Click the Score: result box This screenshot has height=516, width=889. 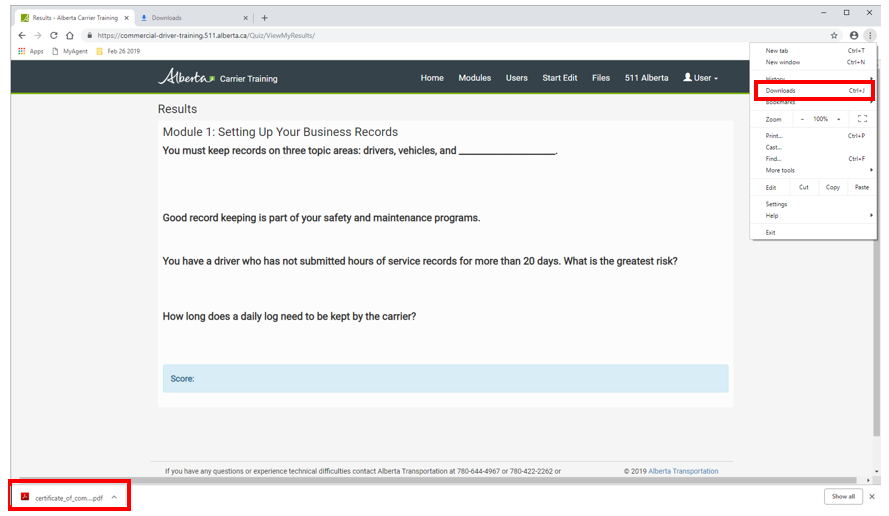coord(446,378)
